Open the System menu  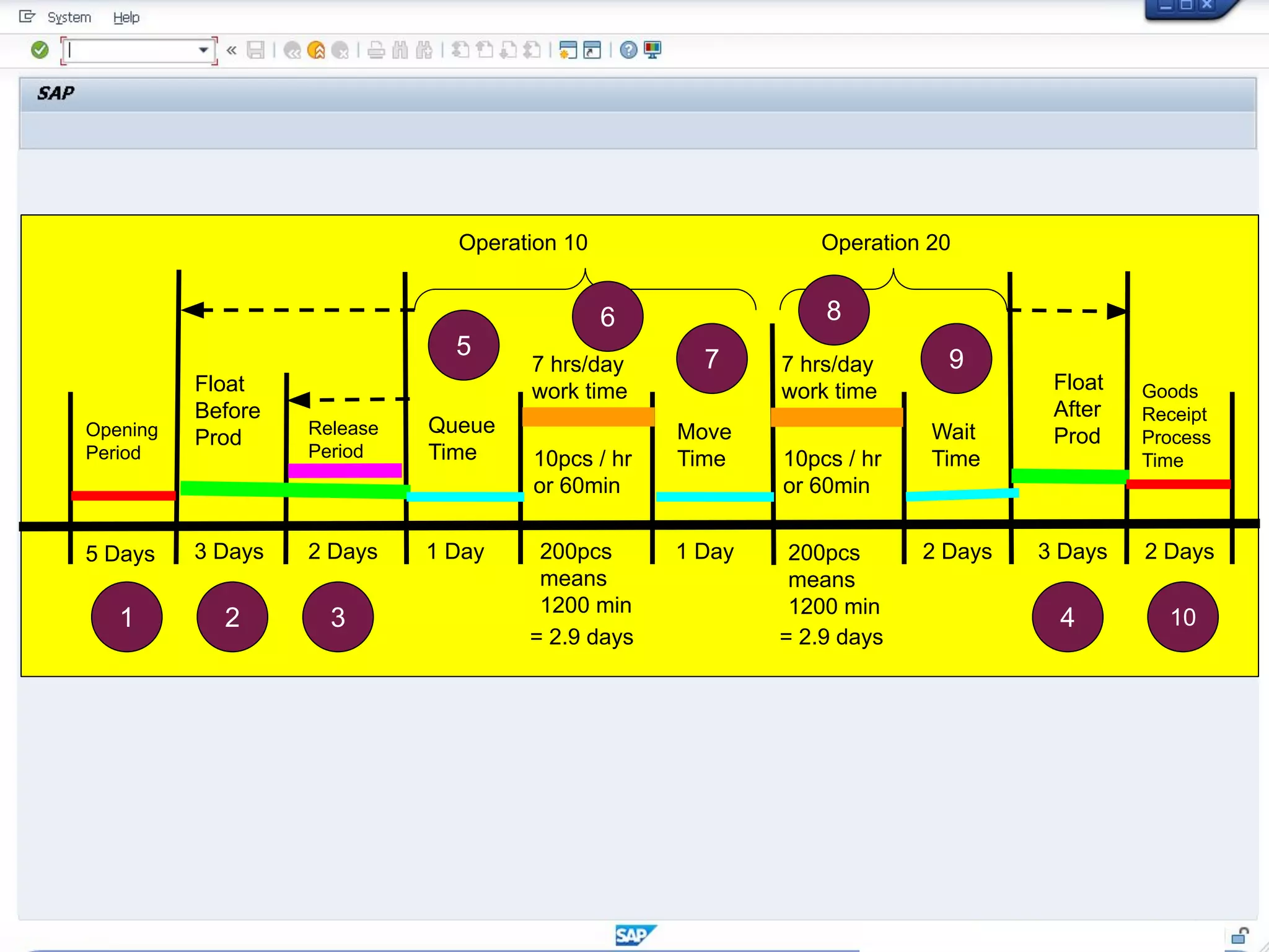coord(69,17)
